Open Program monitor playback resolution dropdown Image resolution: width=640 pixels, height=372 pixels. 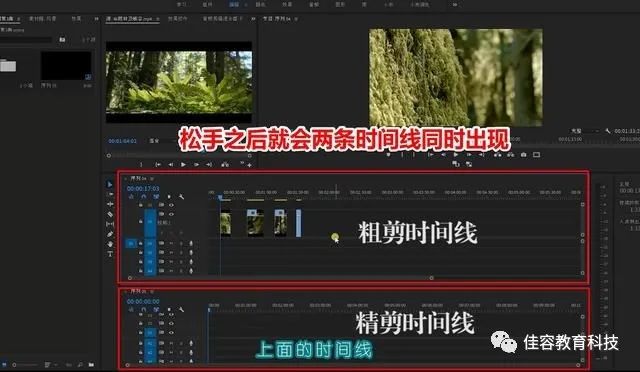584,131
